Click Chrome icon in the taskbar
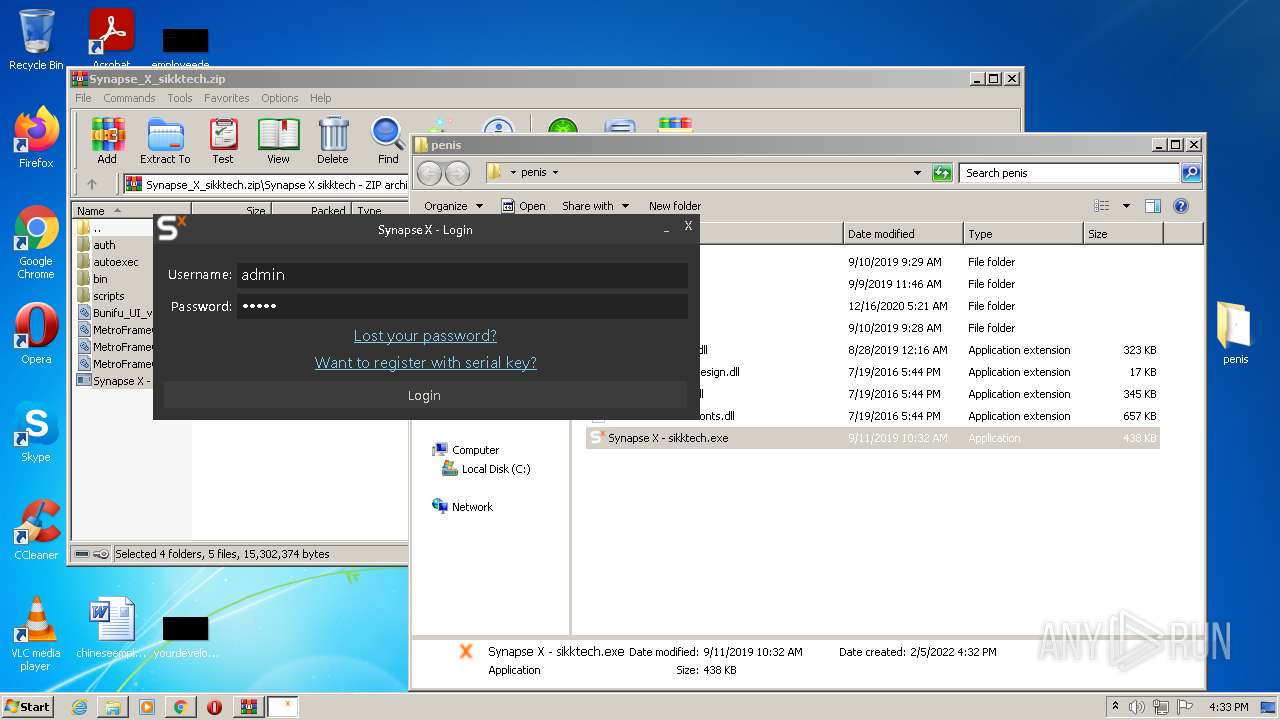Viewport: 1280px width, 720px height. point(180,707)
